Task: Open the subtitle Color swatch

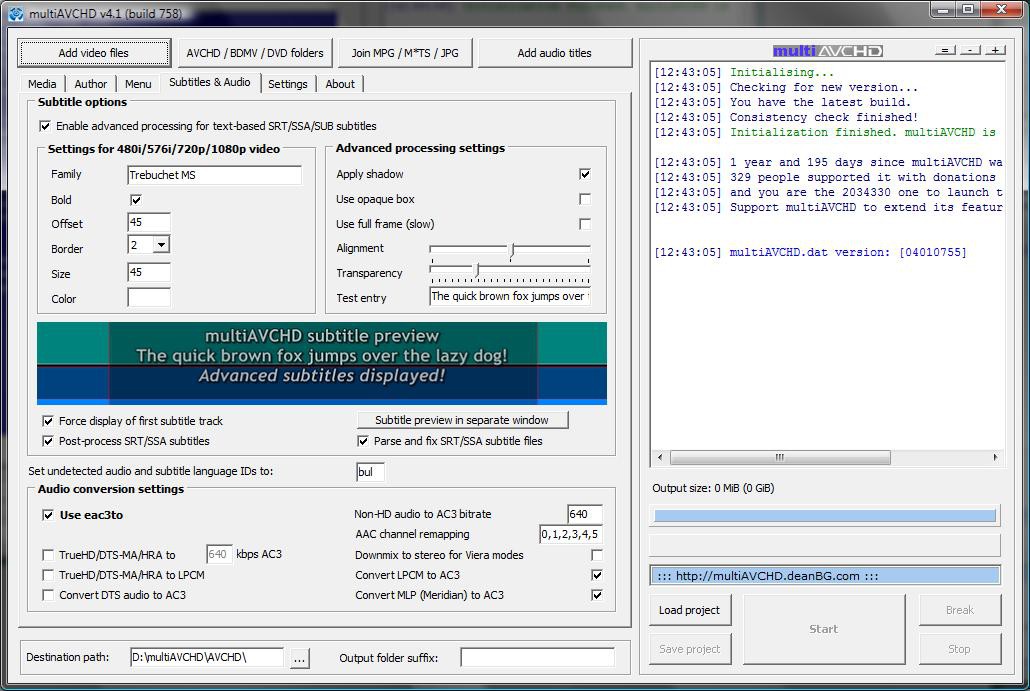Action: 149,298
